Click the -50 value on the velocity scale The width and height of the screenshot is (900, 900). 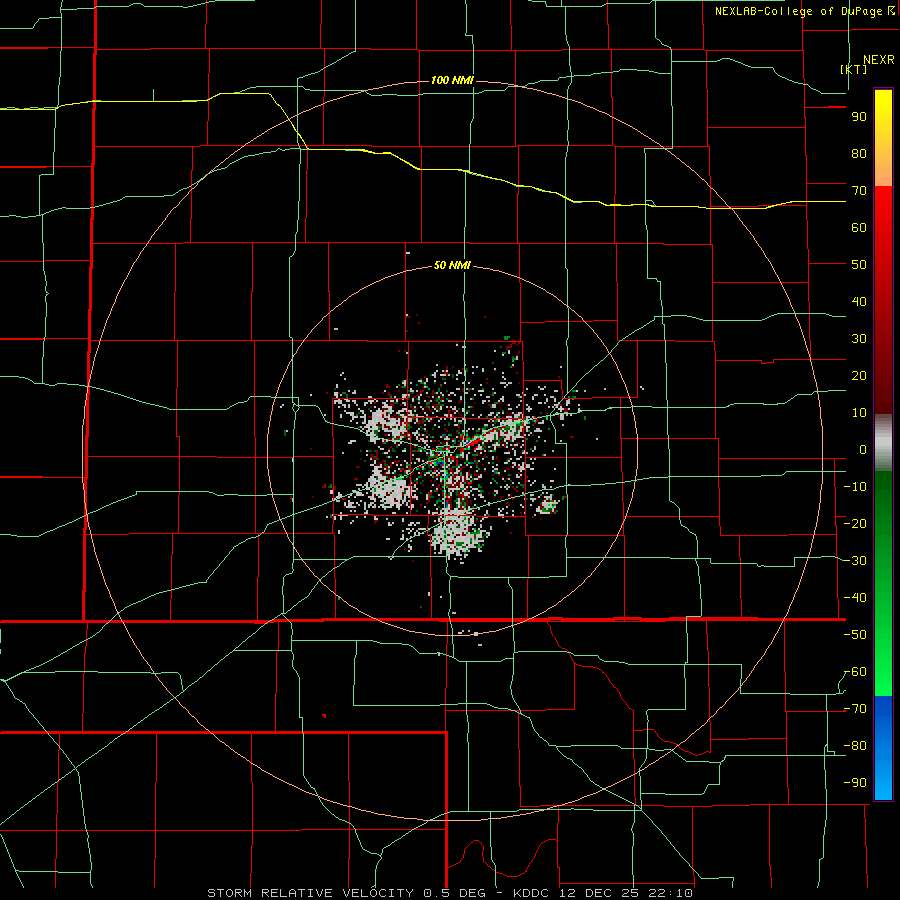tap(855, 635)
